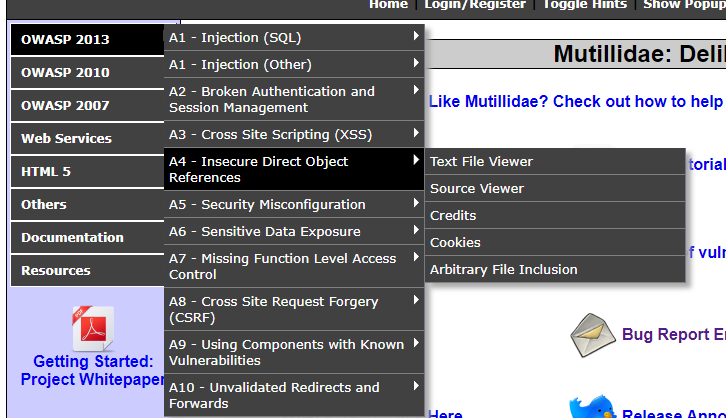Screen dimensions: 726x418
Task: Expand arrow for A1 - Injection (SQL)
Action: point(416,36)
